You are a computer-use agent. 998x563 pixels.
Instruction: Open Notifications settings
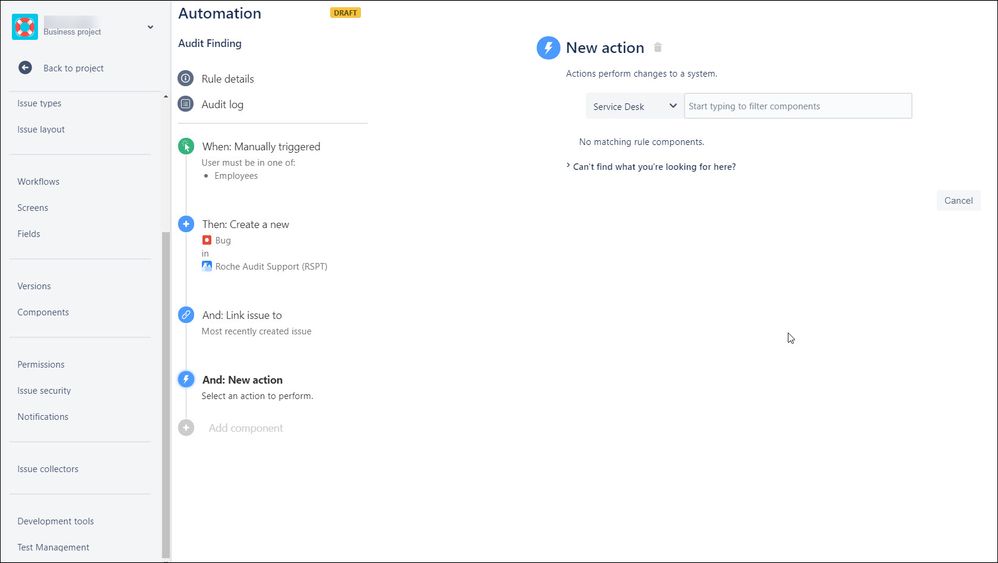[x=43, y=416]
